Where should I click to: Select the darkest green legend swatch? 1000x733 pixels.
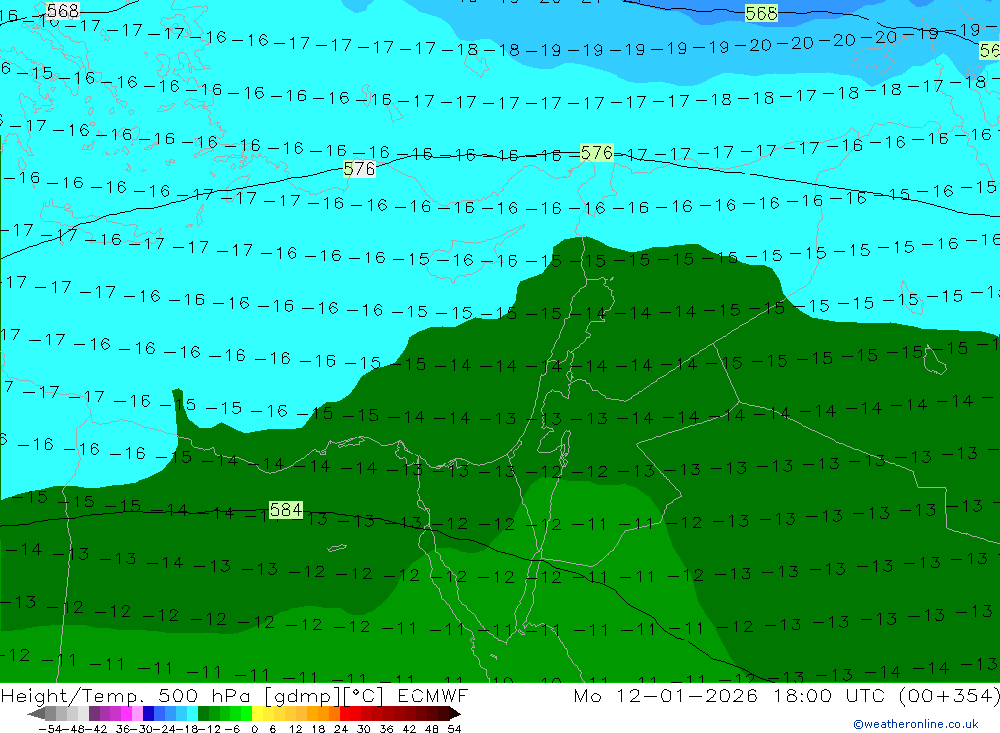pyautogui.click(x=203, y=714)
